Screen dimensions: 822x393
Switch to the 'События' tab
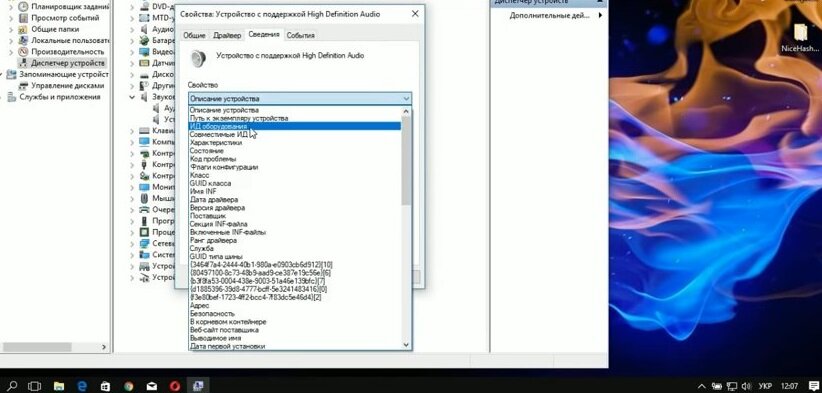[x=301, y=35]
